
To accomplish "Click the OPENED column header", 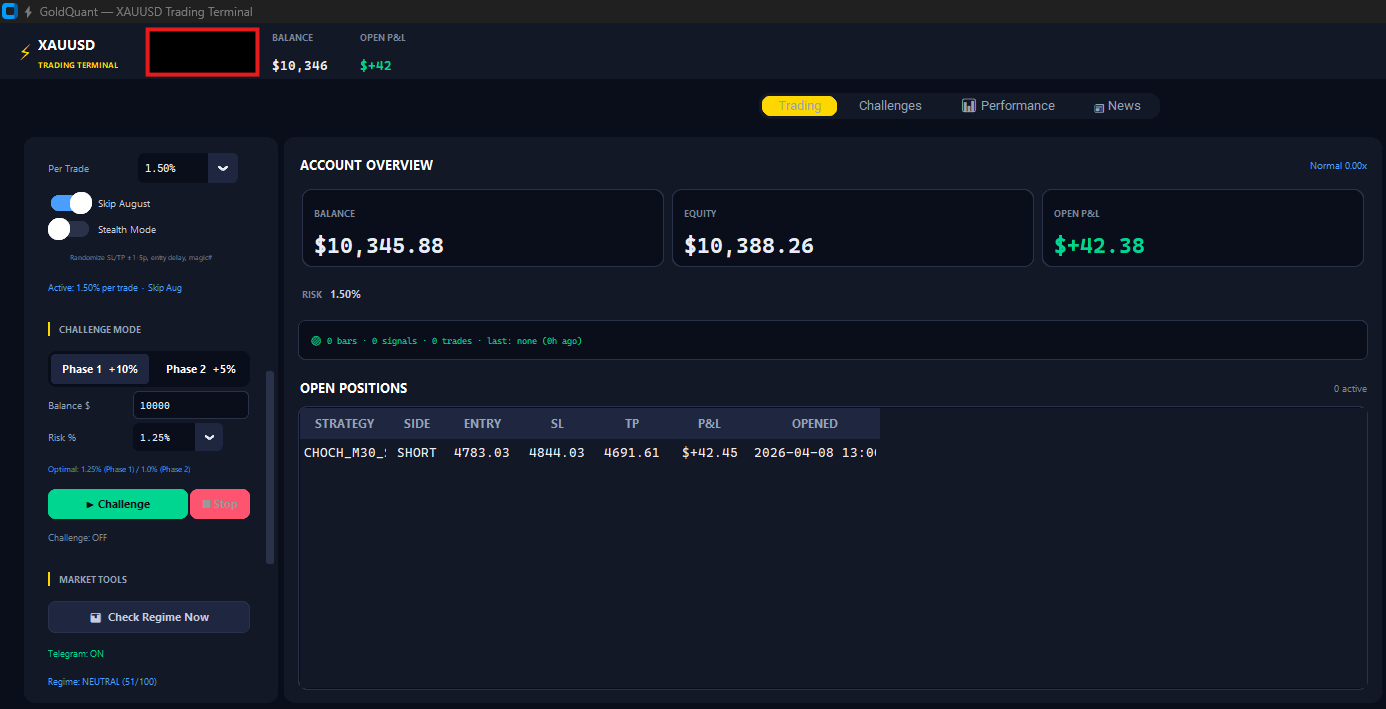I will [x=815, y=423].
